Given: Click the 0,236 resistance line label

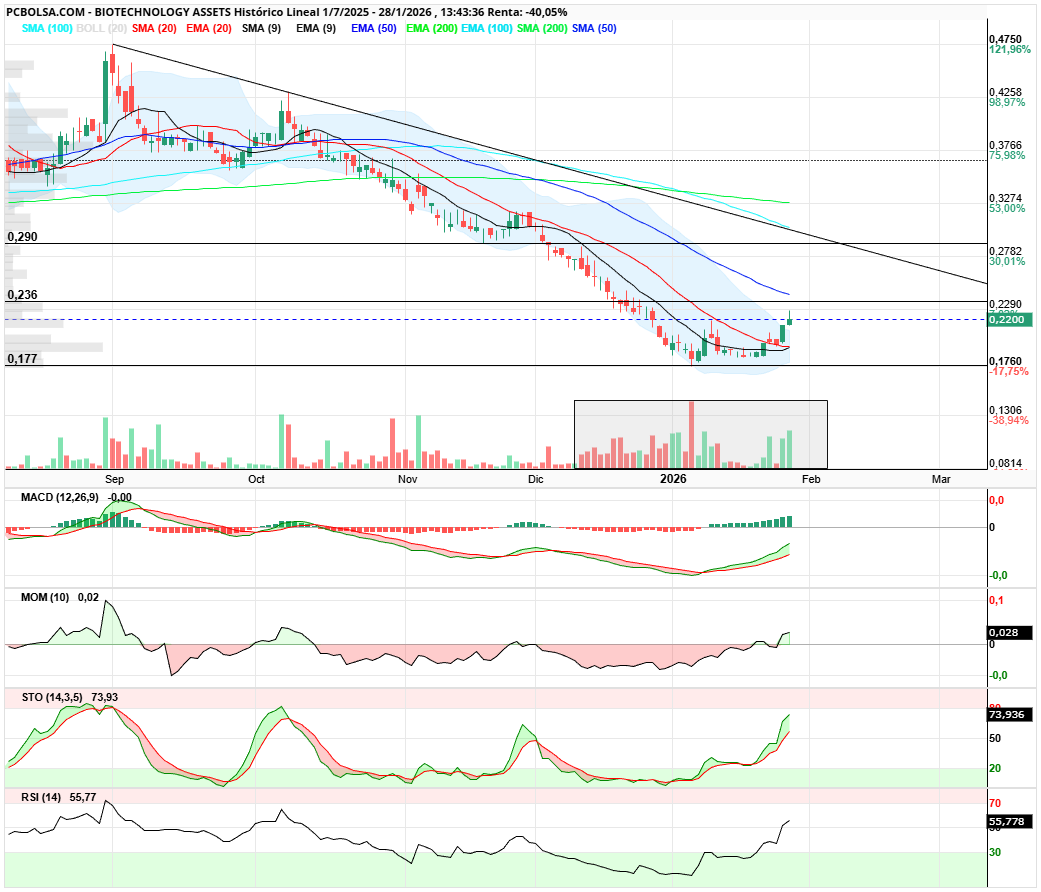Looking at the screenshot, I should 22,295.
